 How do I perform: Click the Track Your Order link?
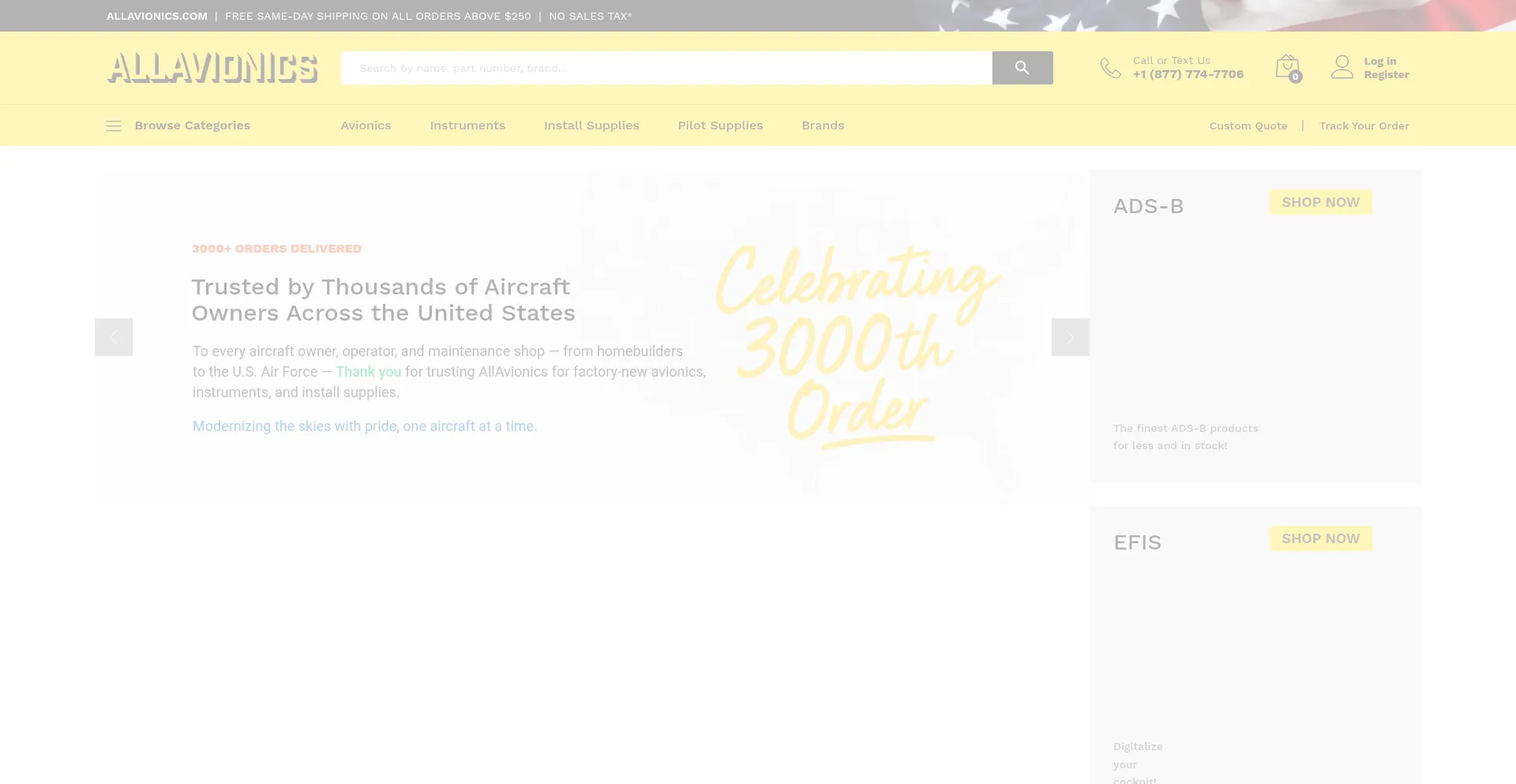click(x=1364, y=126)
